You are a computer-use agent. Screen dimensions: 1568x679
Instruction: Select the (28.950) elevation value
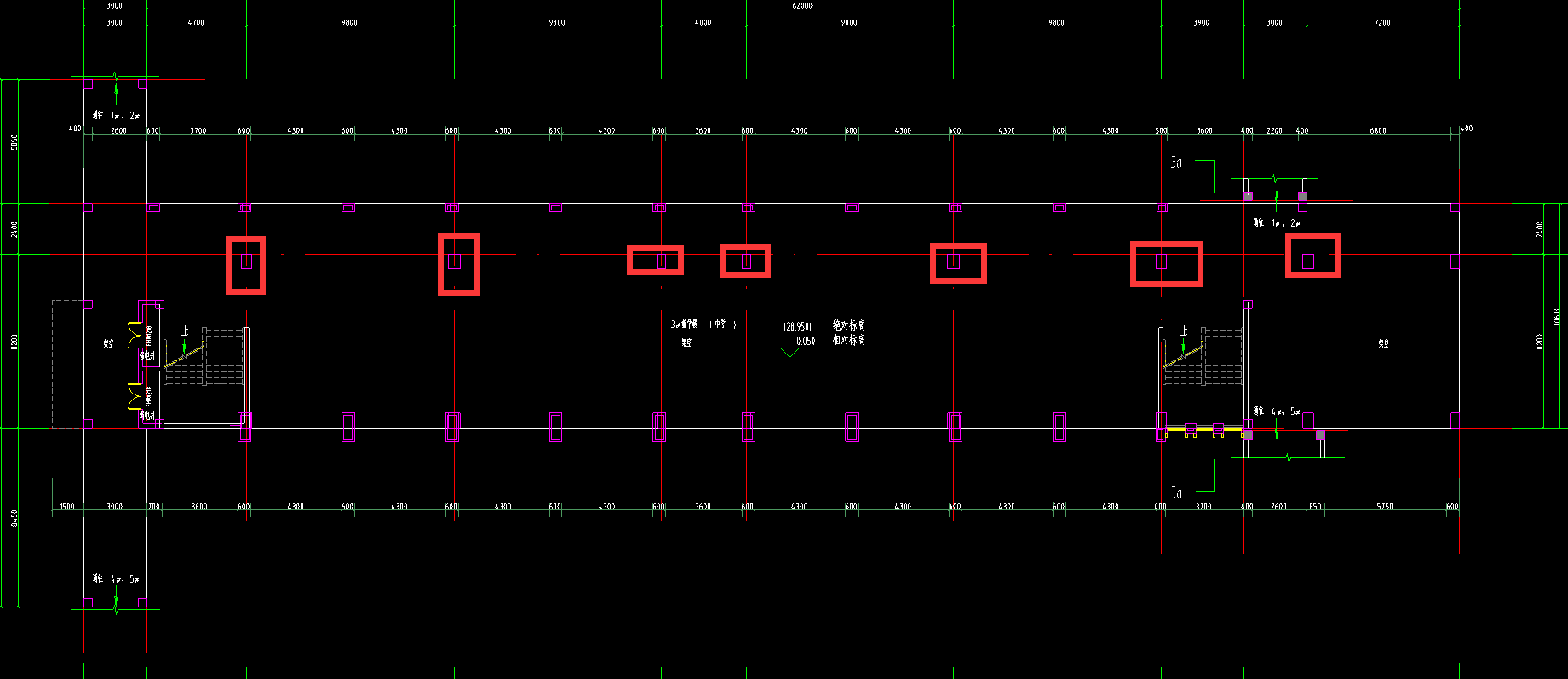pyautogui.click(x=798, y=326)
